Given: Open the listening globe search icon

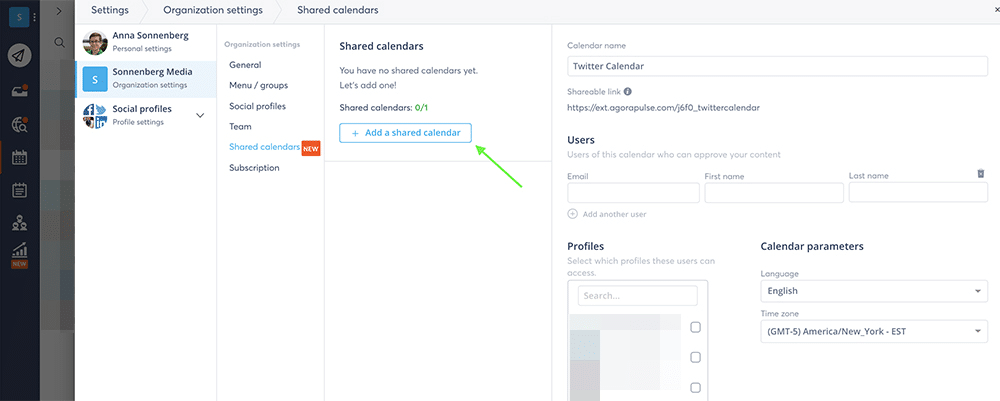Looking at the screenshot, I should click(20, 125).
